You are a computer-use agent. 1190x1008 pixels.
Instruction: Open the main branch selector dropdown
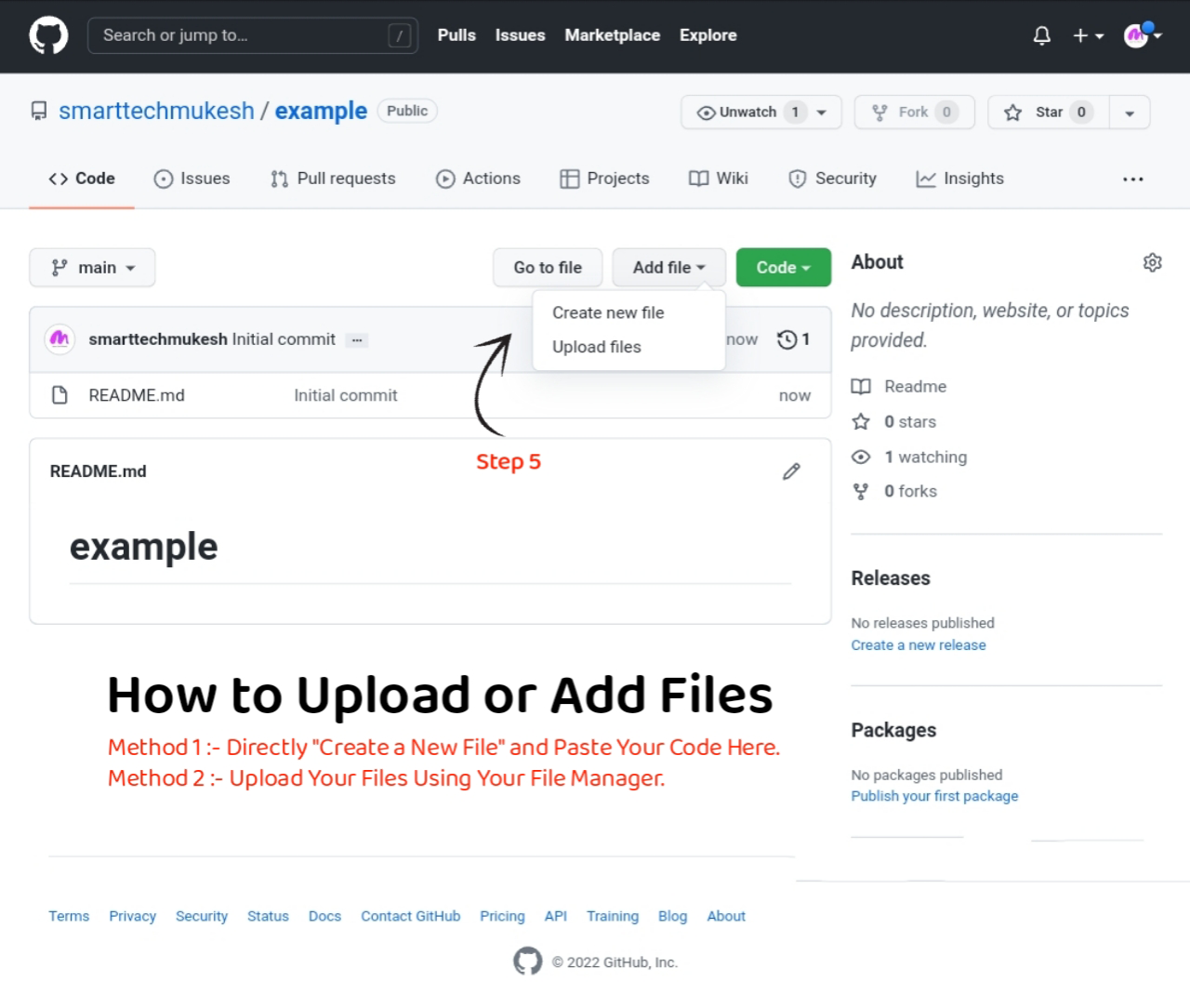tap(92, 268)
